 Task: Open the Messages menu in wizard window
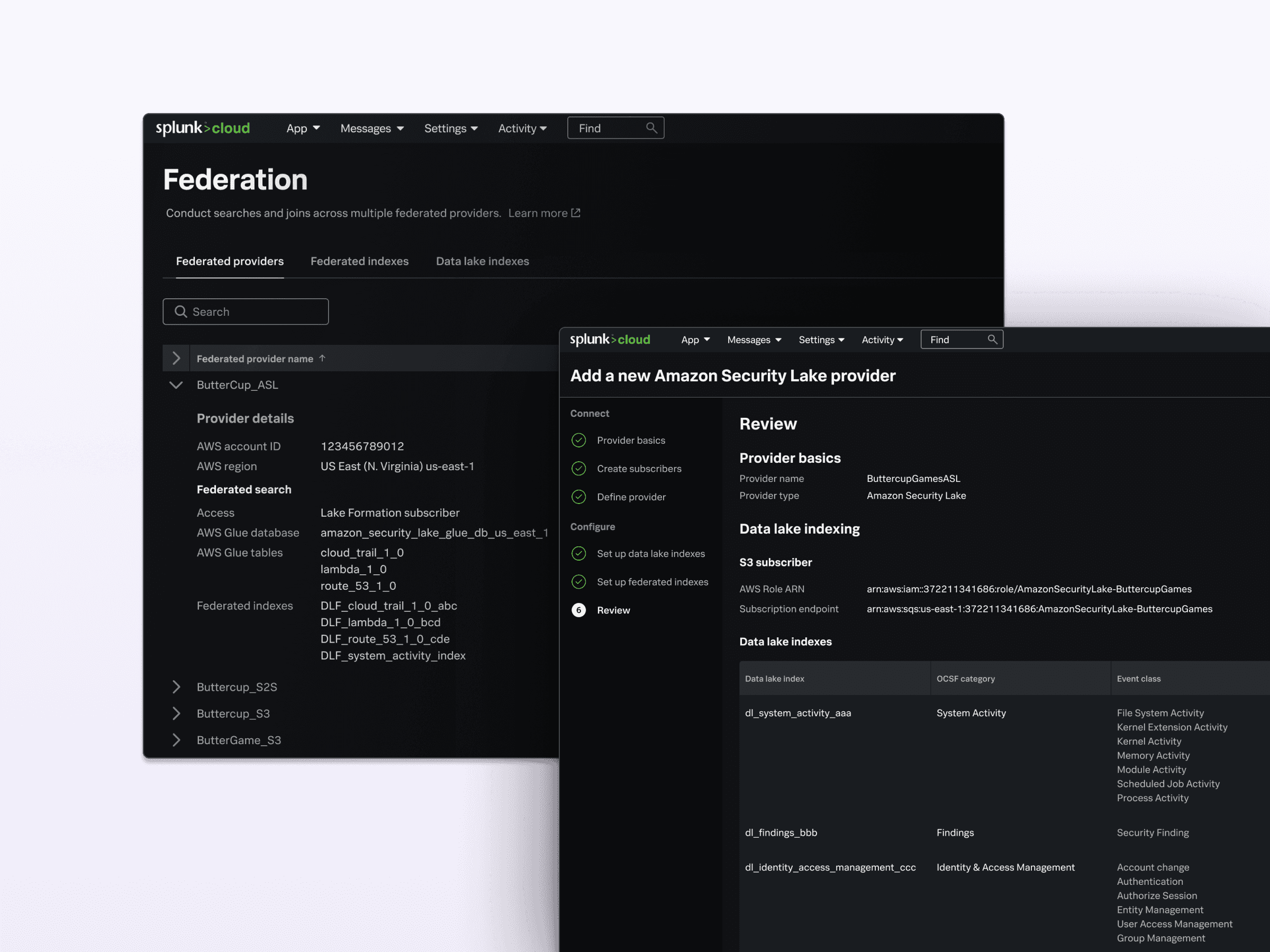(754, 340)
